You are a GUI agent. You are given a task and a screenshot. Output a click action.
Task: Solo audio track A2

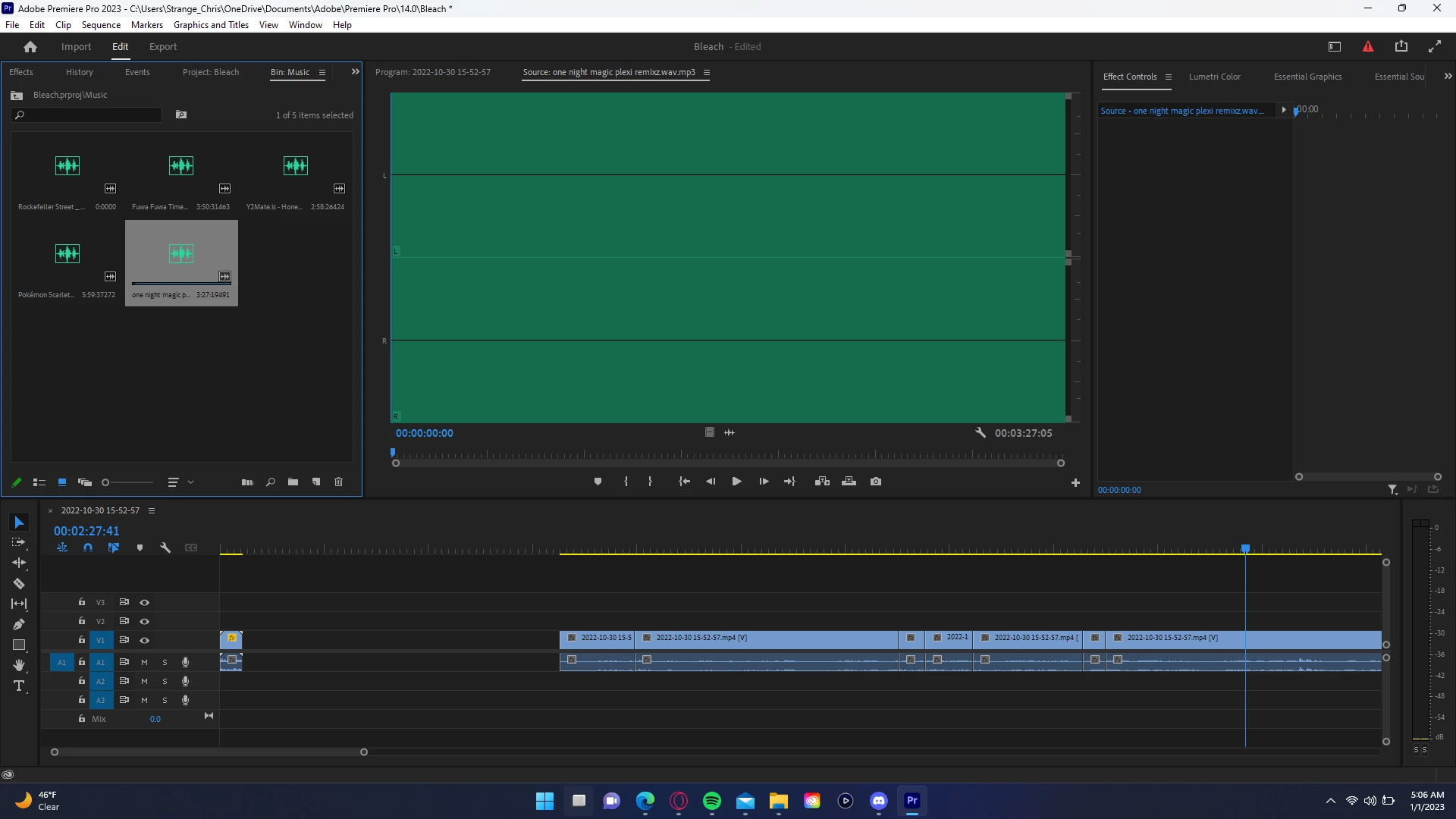pos(165,681)
